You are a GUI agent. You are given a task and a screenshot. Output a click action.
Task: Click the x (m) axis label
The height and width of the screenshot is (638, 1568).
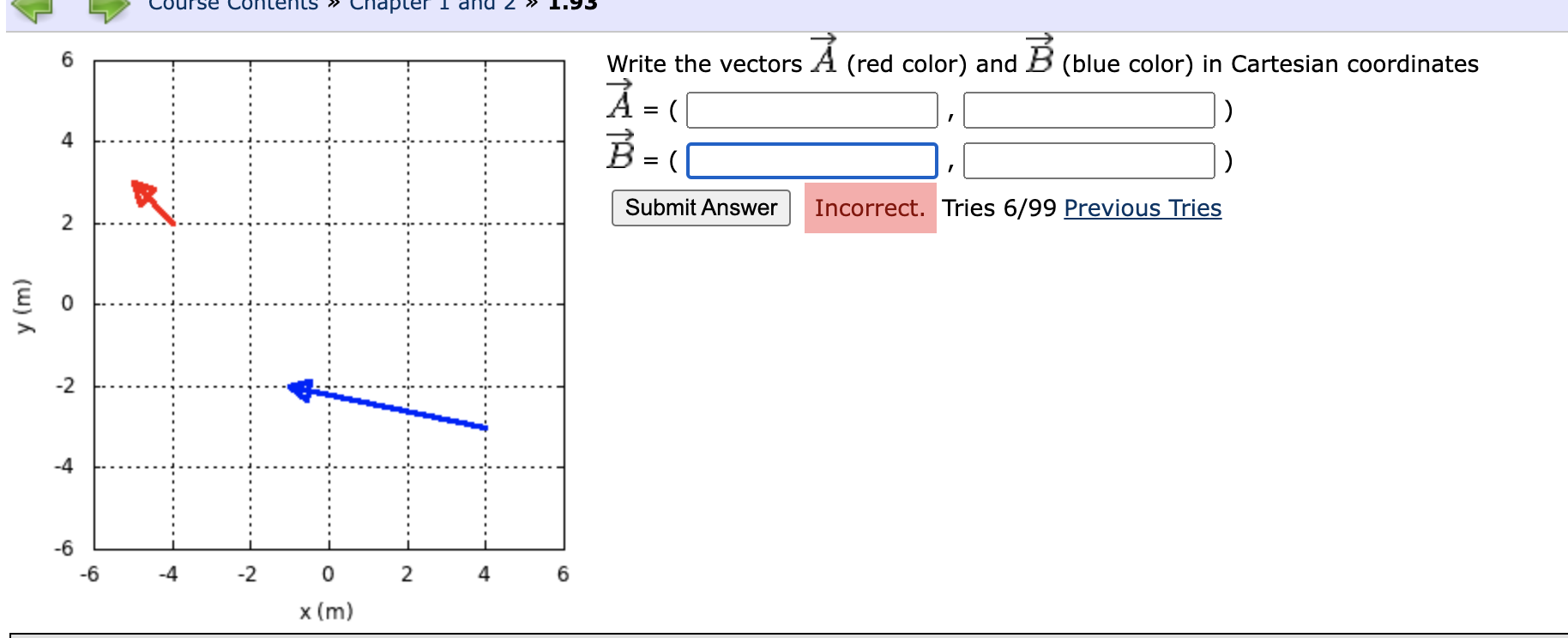tap(326, 611)
